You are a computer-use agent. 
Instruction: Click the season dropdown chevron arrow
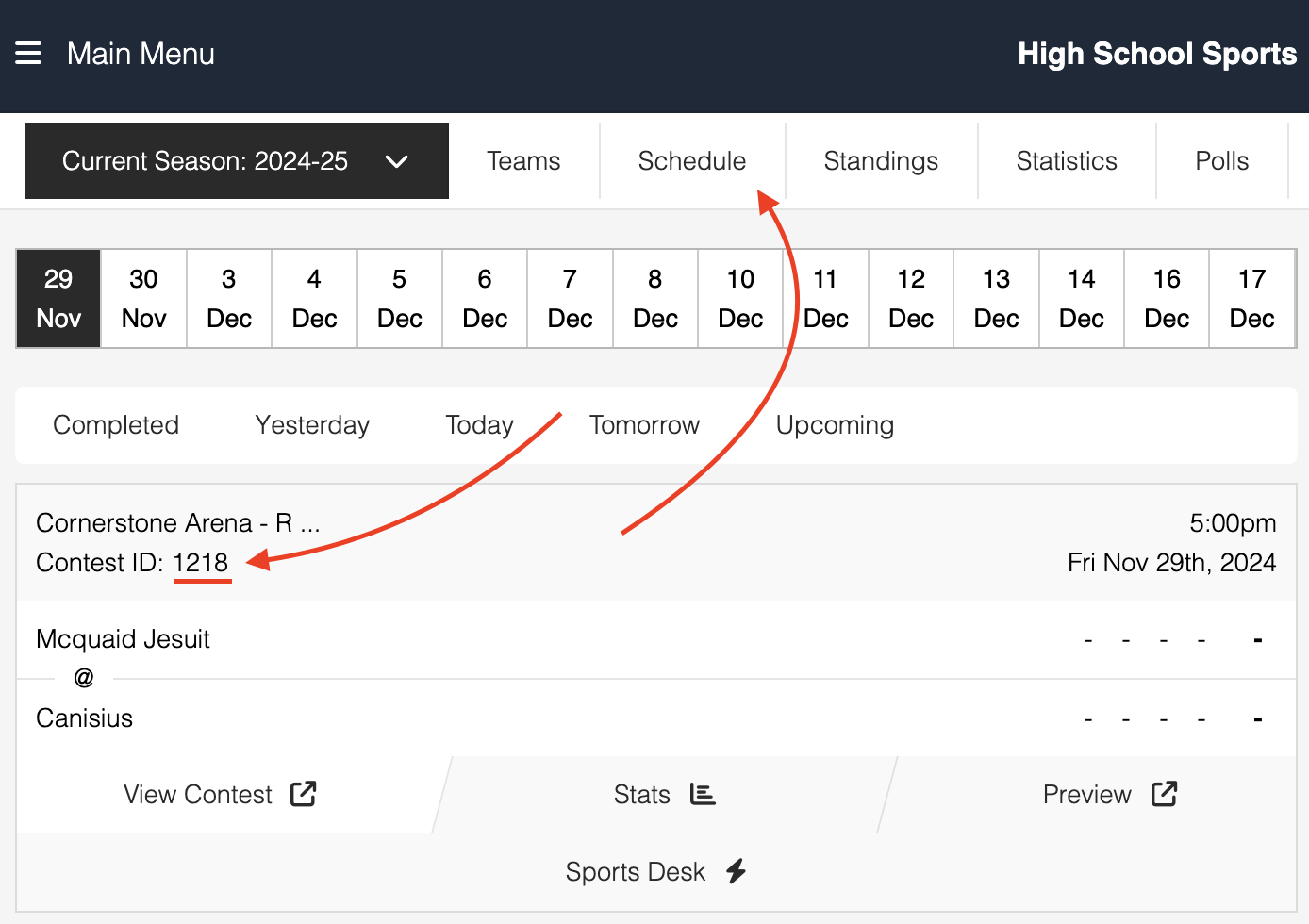click(397, 161)
